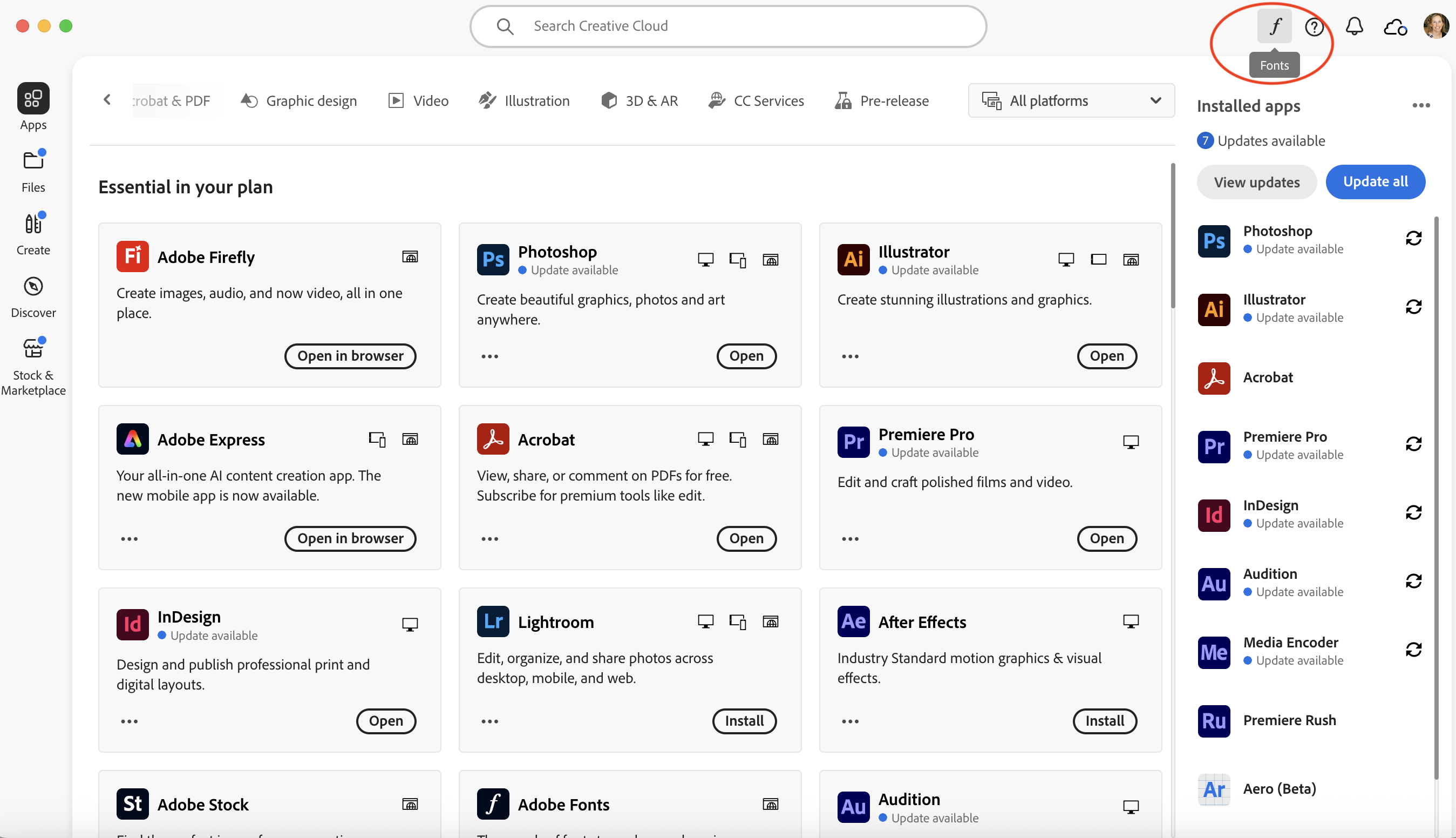Go to Files in left sidebar
Image resolution: width=1456 pixels, height=838 pixels.
click(33, 171)
